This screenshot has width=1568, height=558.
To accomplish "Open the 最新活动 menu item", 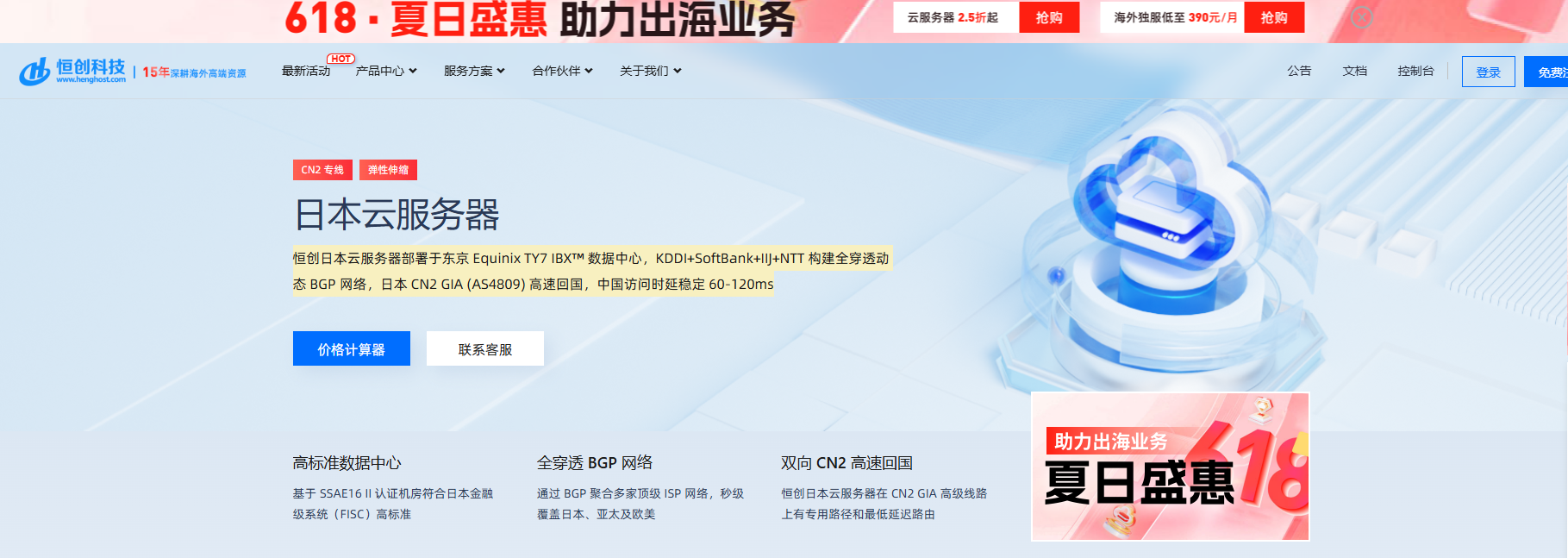I will 306,71.
